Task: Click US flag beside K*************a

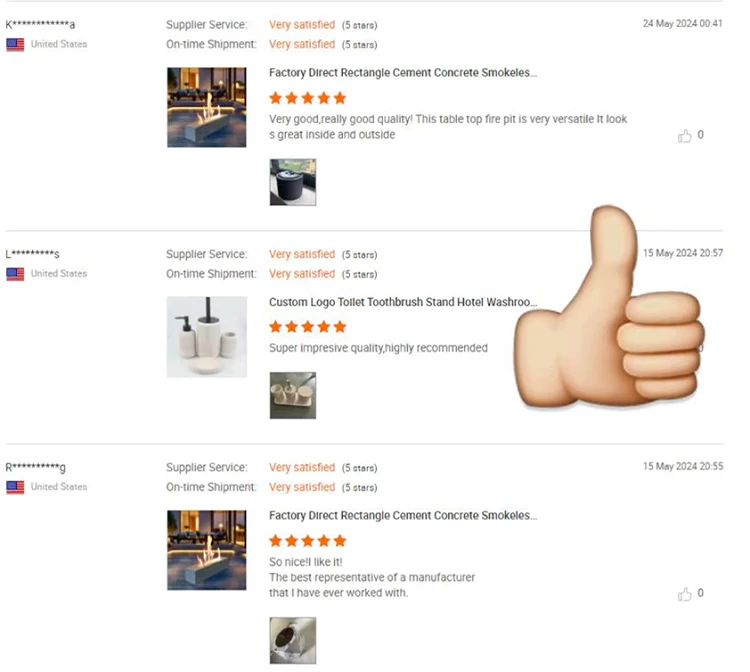Action: [x=15, y=44]
